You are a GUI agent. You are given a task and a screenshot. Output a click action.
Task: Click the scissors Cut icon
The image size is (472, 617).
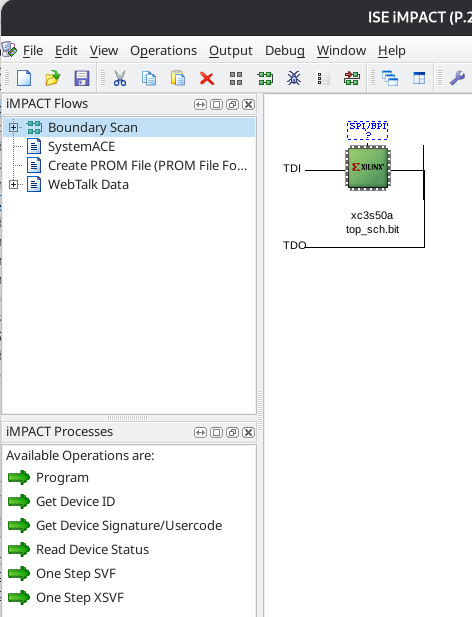coord(120,78)
